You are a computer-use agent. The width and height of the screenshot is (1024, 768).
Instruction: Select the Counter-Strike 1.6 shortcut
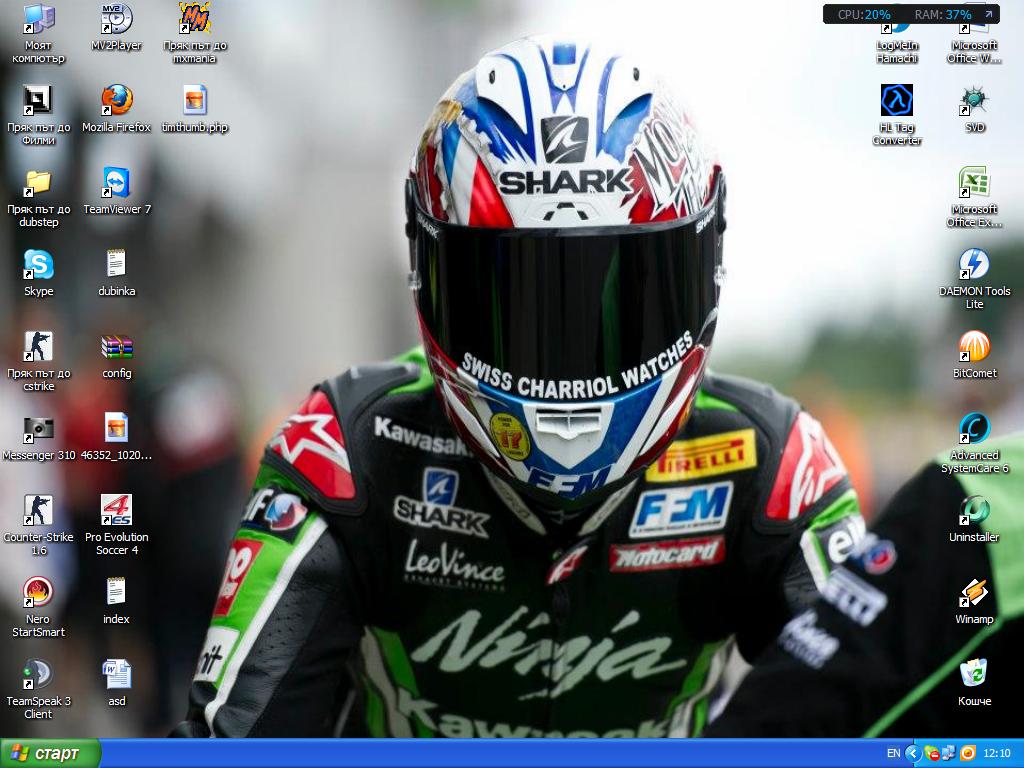[38, 511]
